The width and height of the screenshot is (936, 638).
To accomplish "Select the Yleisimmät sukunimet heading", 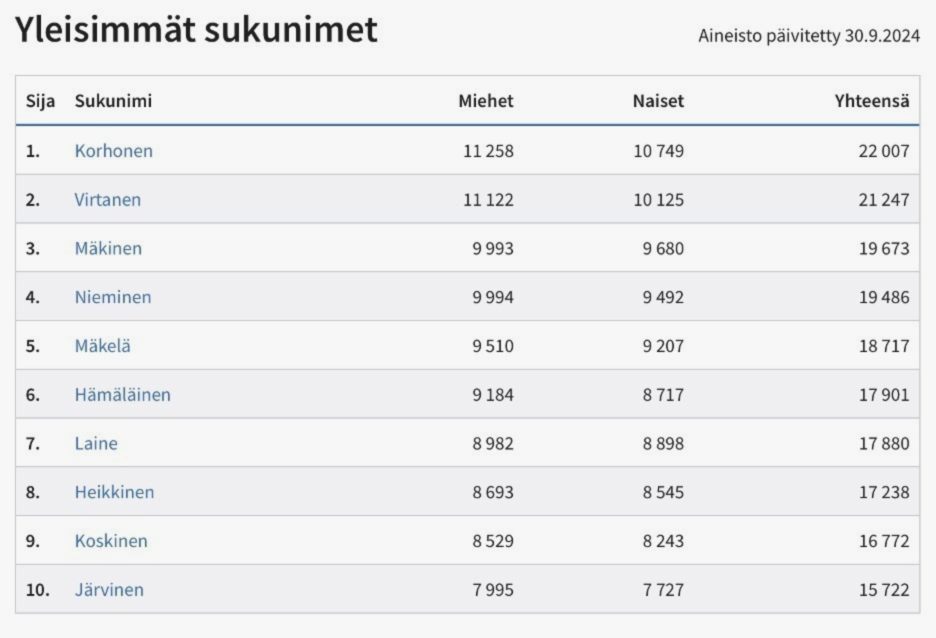I will pyautogui.click(x=196, y=29).
